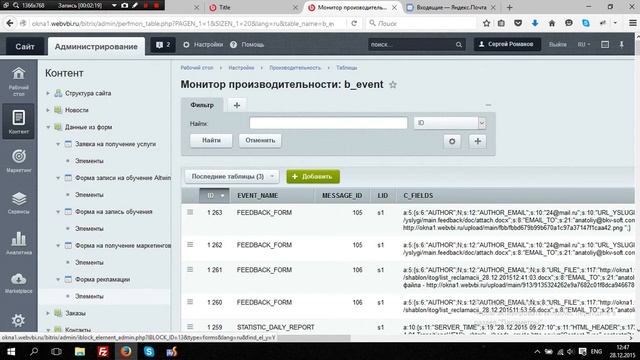The height and width of the screenshot is (360, 640).
Task: Open the Сергей Романов profile button
Action: [x=507, y=44]
